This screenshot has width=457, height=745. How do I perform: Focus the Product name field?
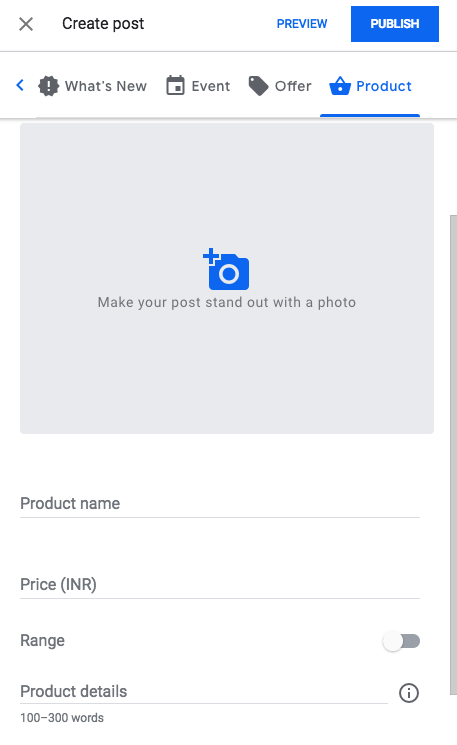click(220, 504)
